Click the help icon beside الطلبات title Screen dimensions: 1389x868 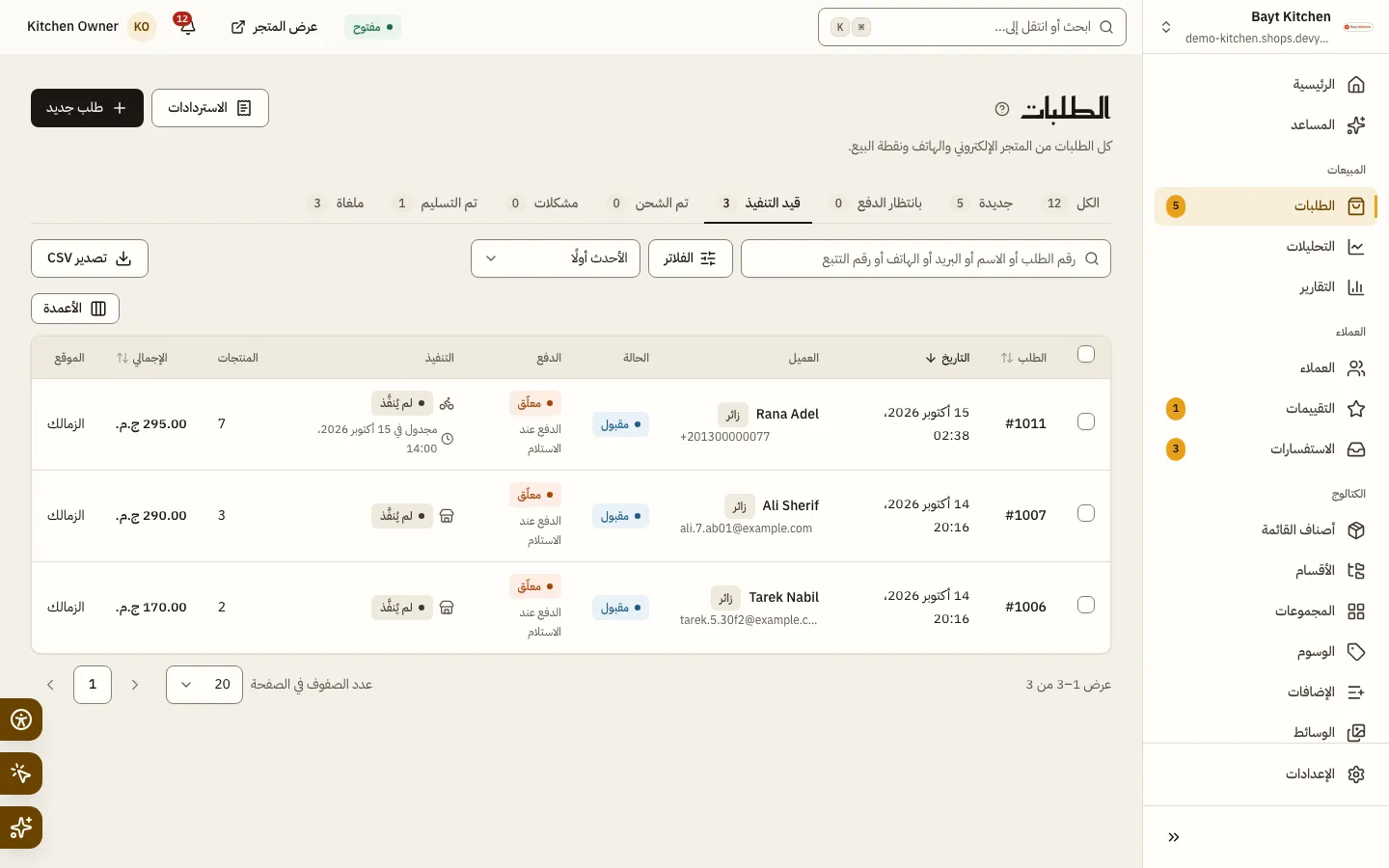(x=1002, y=109)
